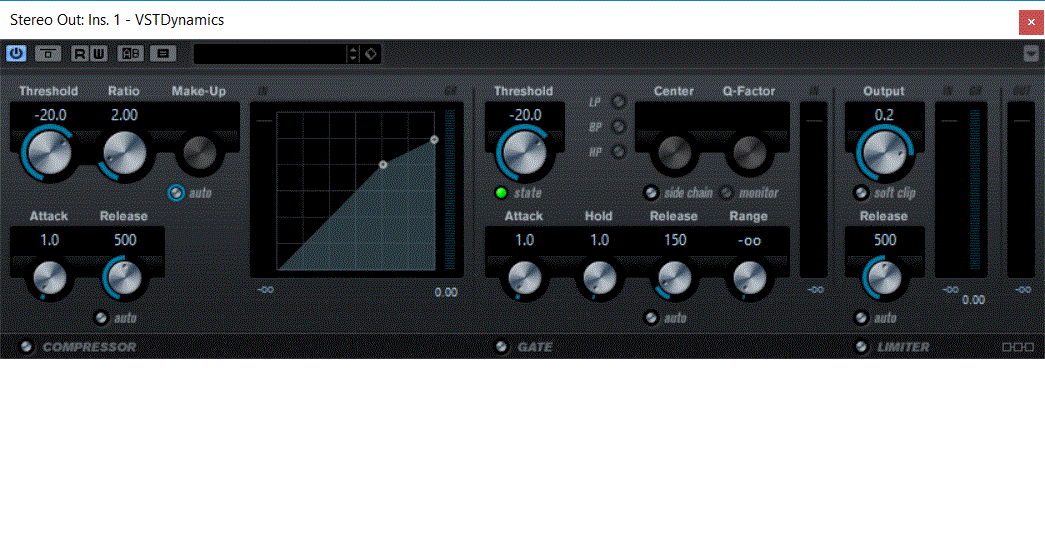
Task: Click gate Range value -oo
Action: tap(749, 241)
